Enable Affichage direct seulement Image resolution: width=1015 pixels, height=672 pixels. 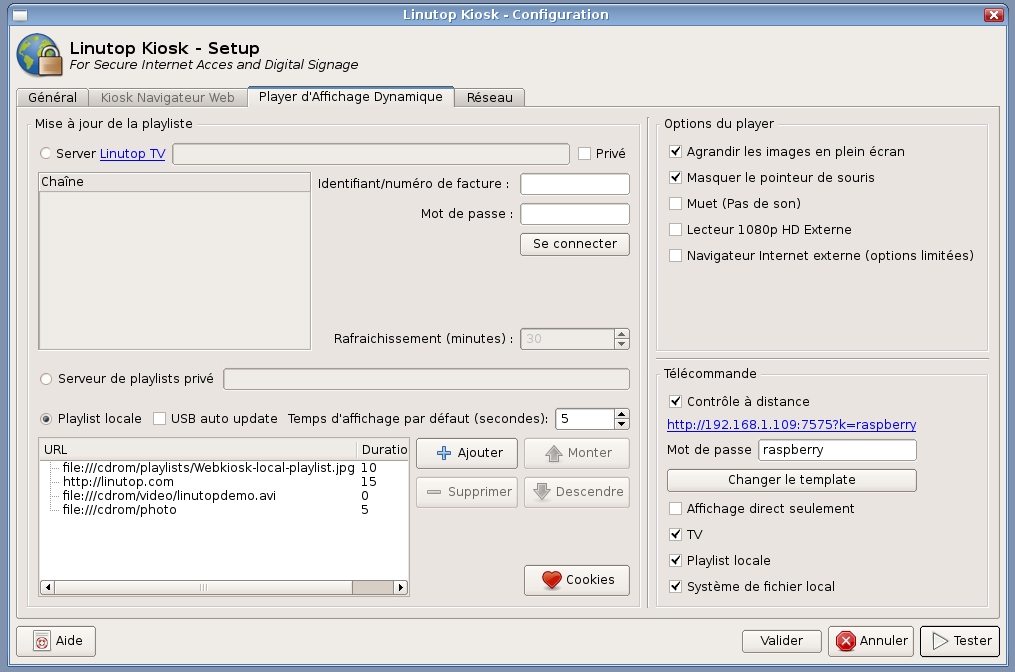coord(675,508)
